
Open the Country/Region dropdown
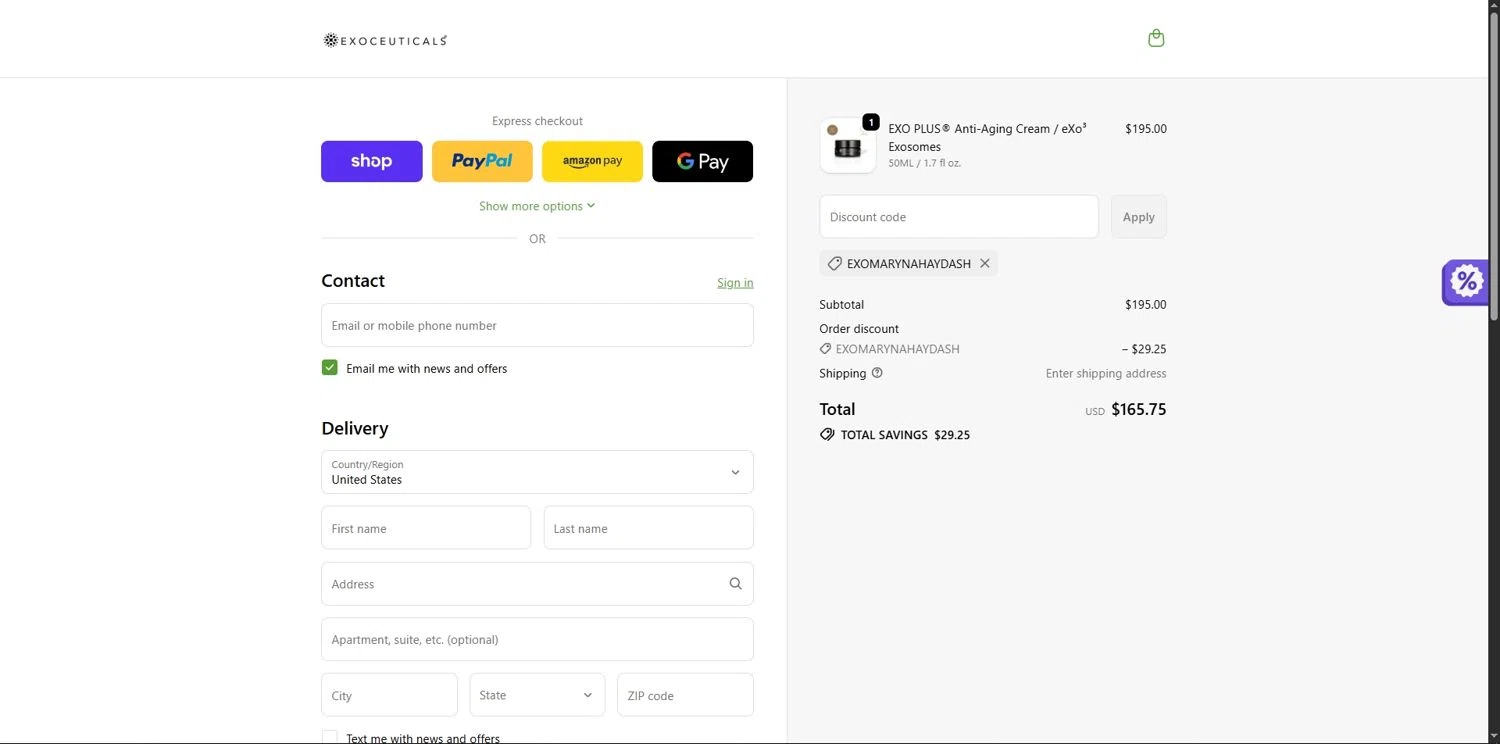(x=537, y=472)
